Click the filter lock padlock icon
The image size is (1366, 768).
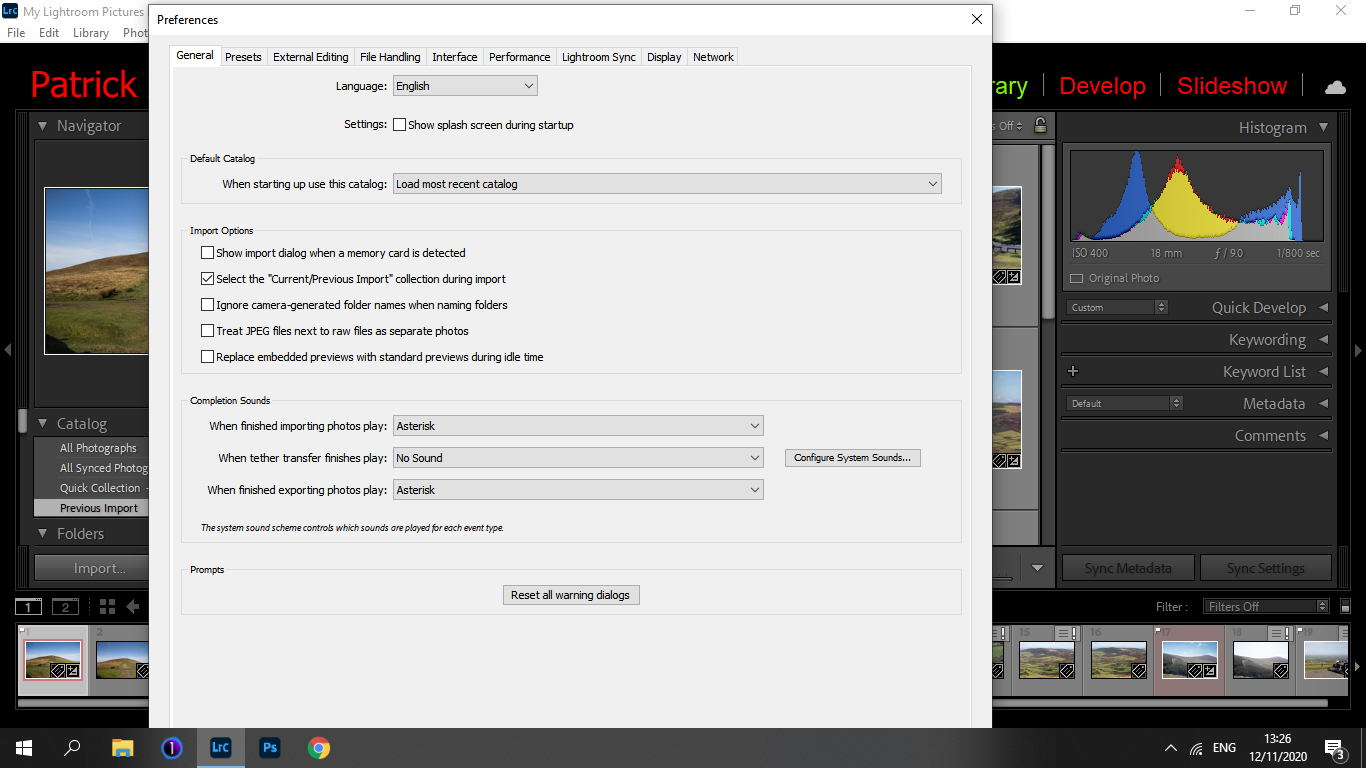coord(1041,125)
